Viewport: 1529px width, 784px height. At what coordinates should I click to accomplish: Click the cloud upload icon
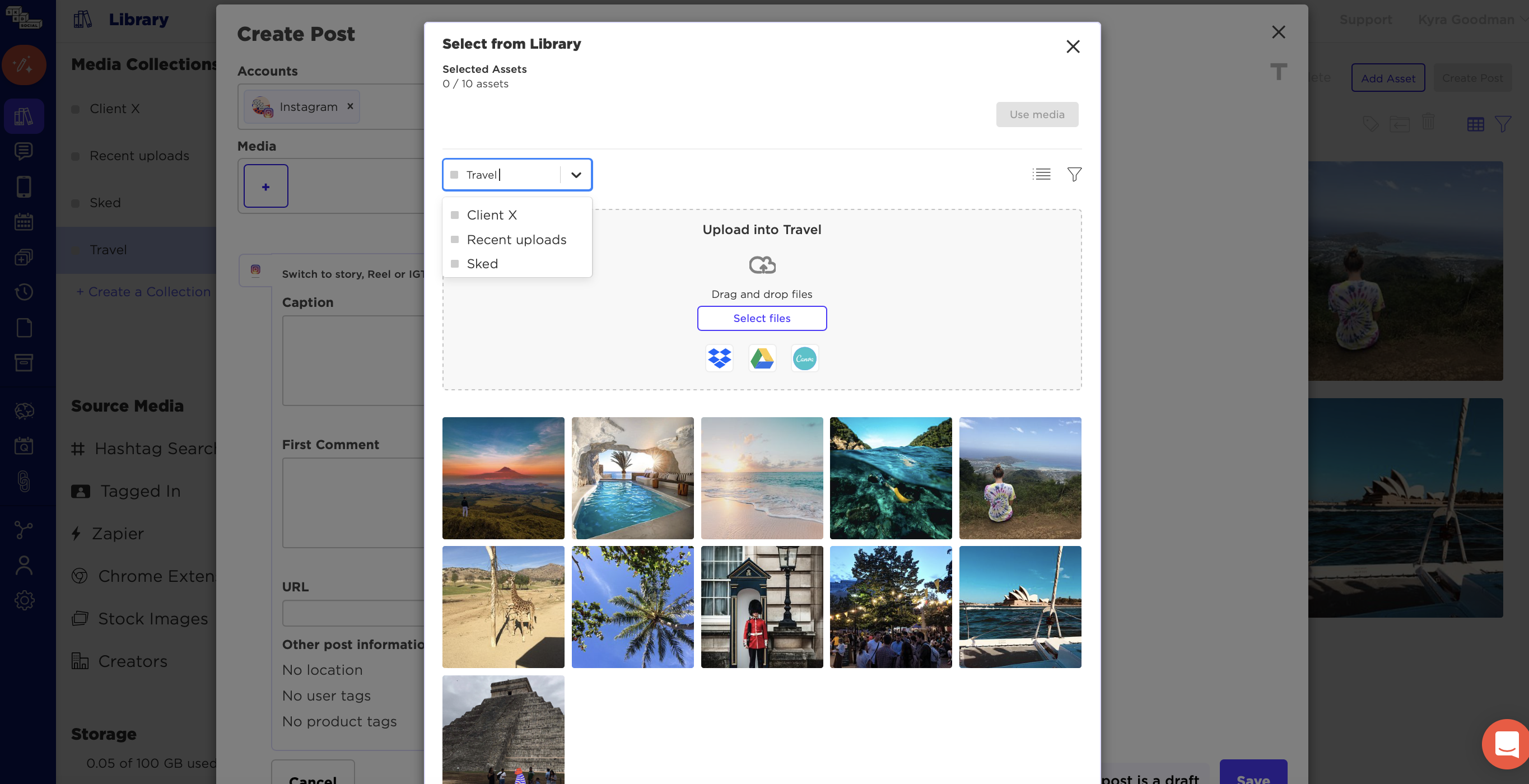tap(762, 265)
